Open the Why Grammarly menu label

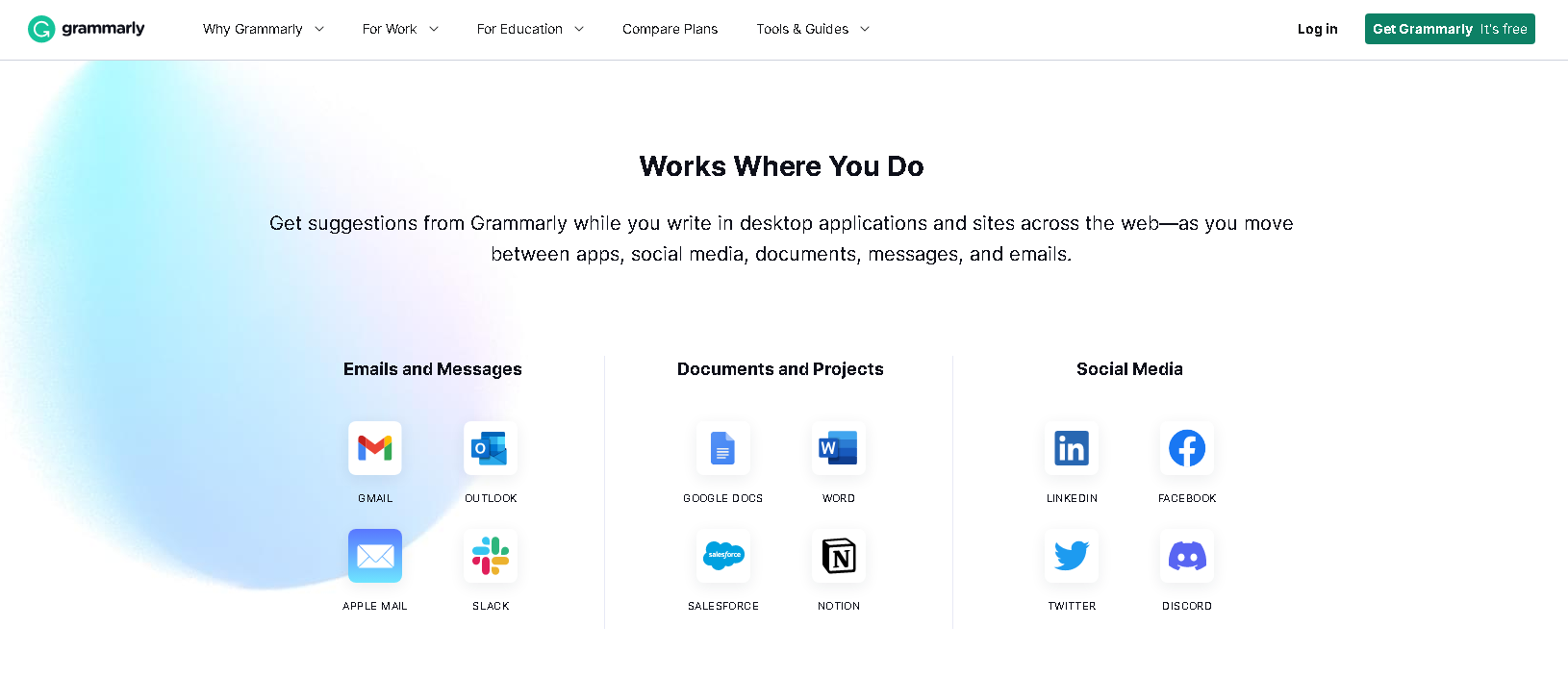coord(253,29)
